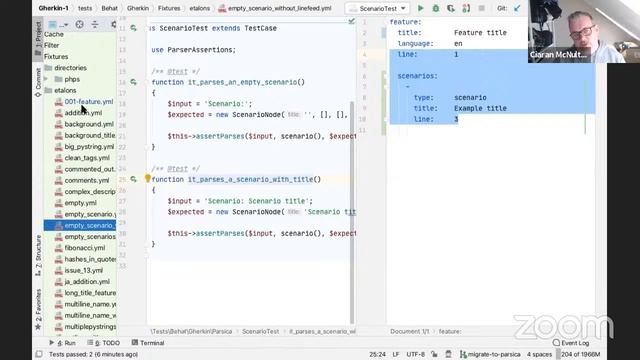Open the Structure tool window tab

tap(38, 256)
